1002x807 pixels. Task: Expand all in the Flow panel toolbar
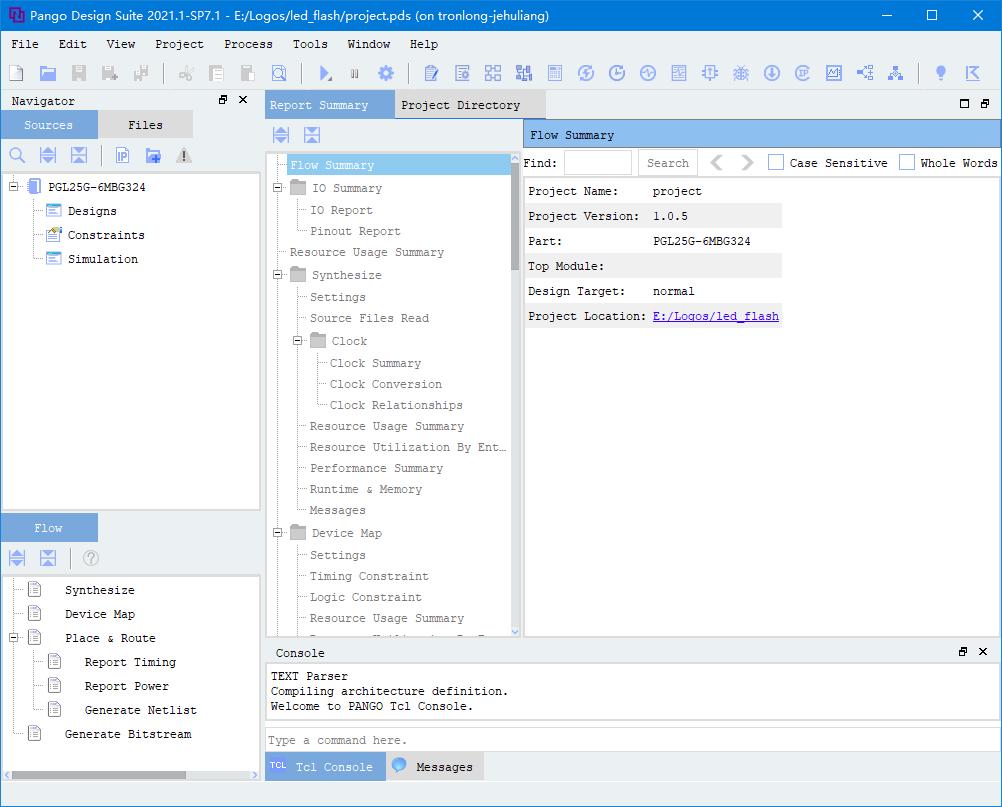pos(17,558)
